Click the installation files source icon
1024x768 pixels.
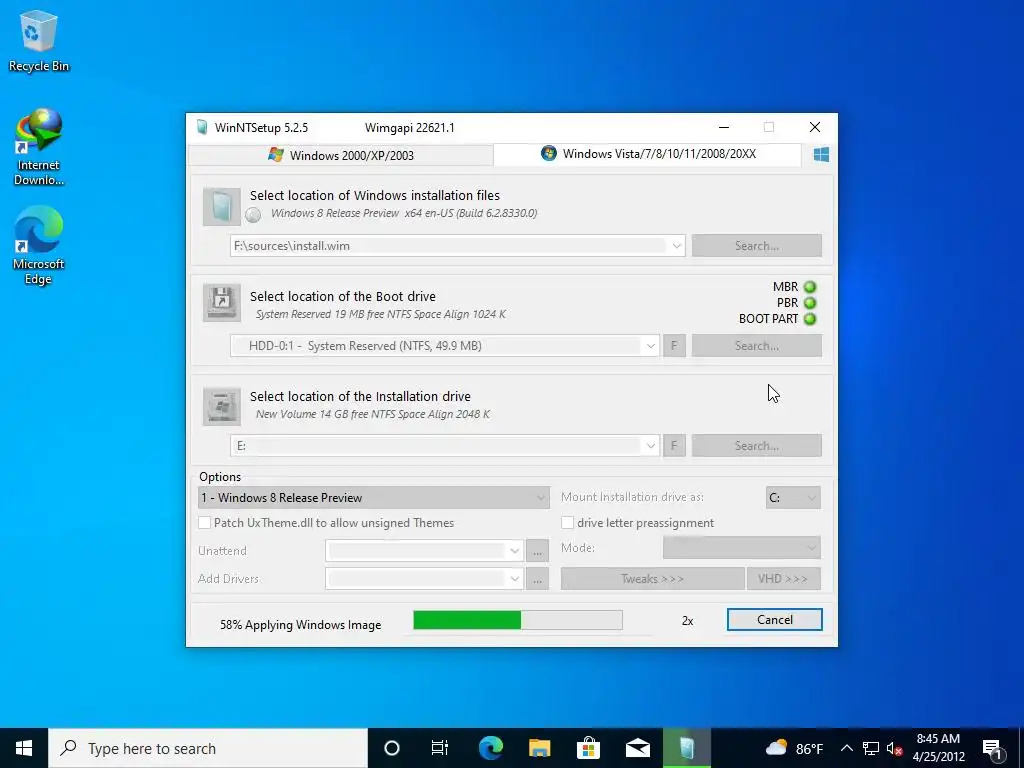[221, 206]
